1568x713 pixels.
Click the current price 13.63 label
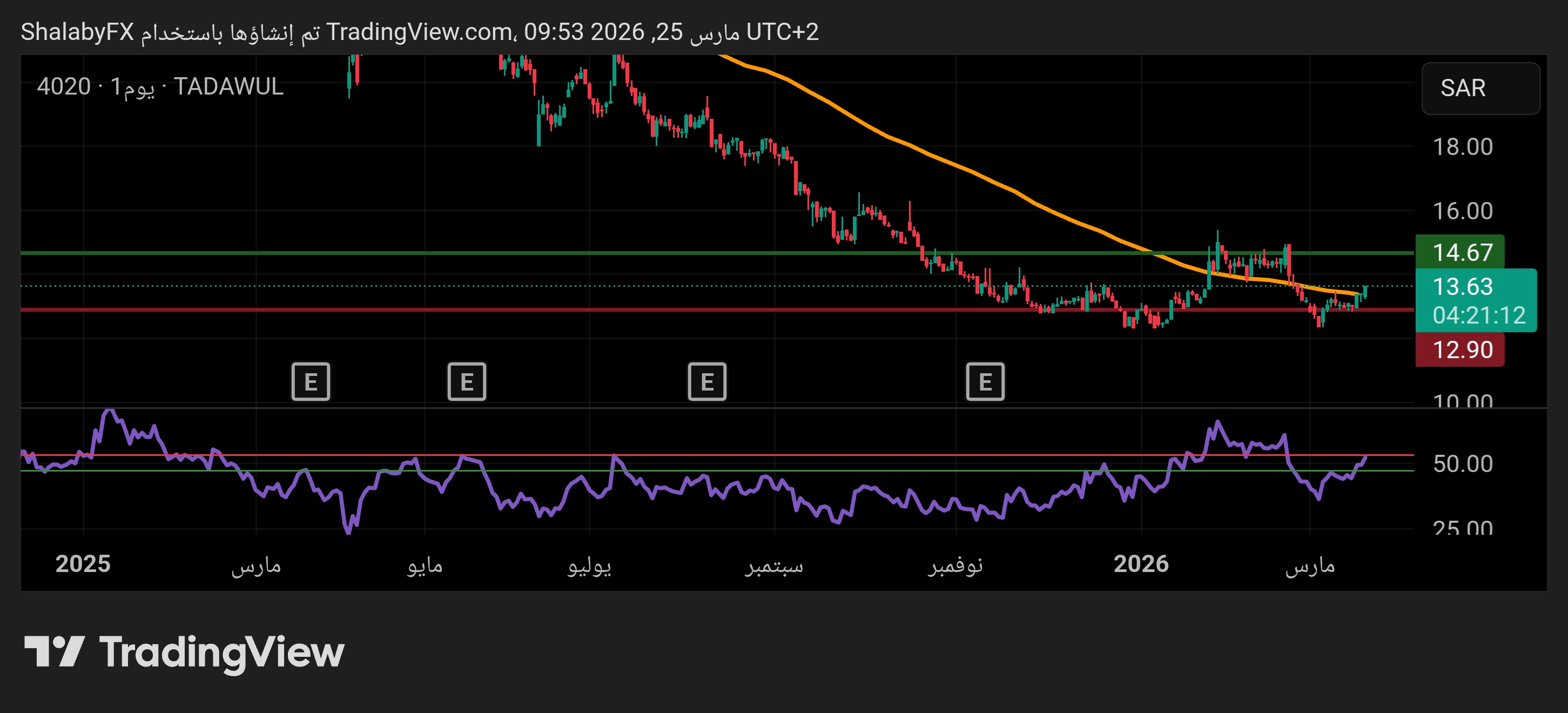coord(1463,286)
